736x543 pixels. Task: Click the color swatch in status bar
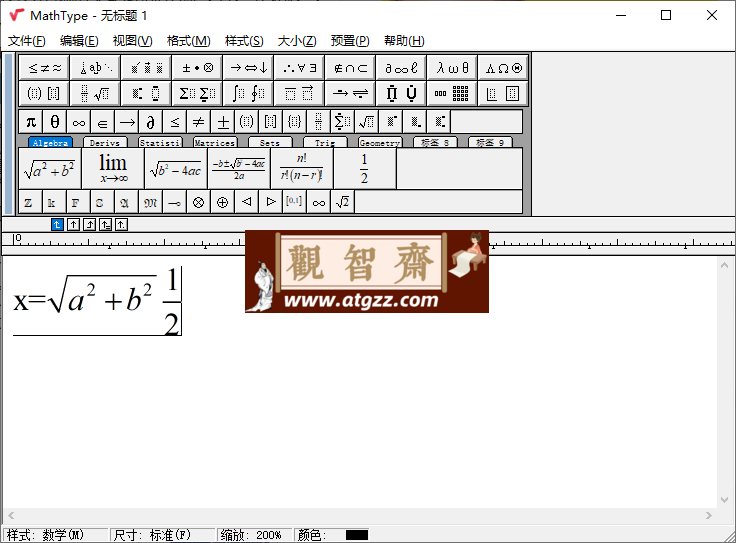click(357, 535)
